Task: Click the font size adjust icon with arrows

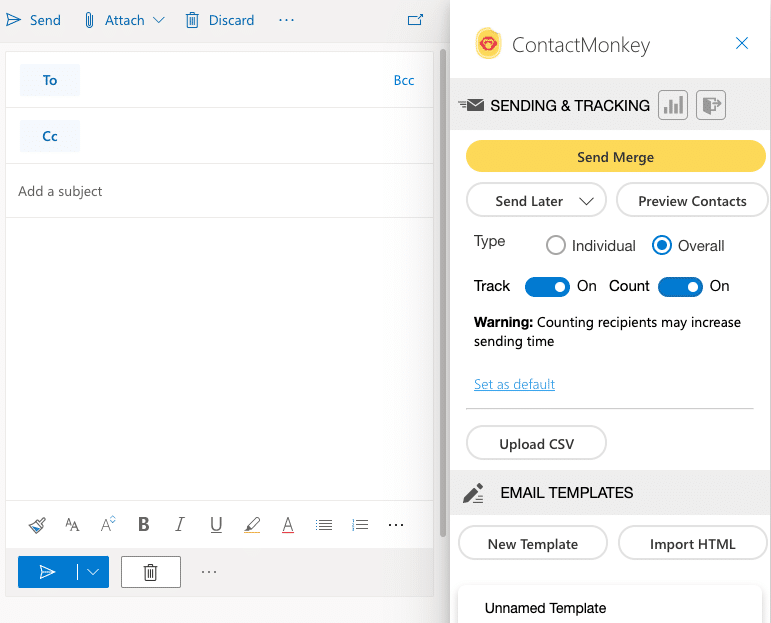Action: 108,524
